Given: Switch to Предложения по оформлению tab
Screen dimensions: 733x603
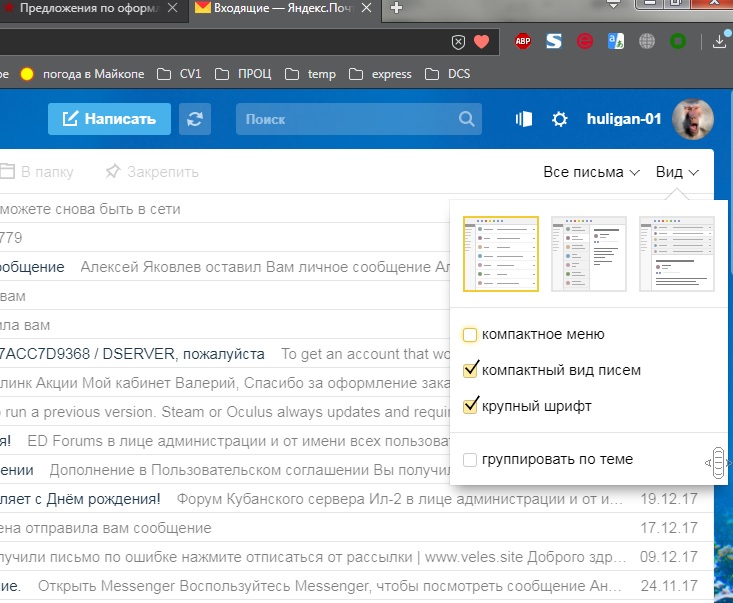Looking at the screenshot, I should (x=89, y=8).
